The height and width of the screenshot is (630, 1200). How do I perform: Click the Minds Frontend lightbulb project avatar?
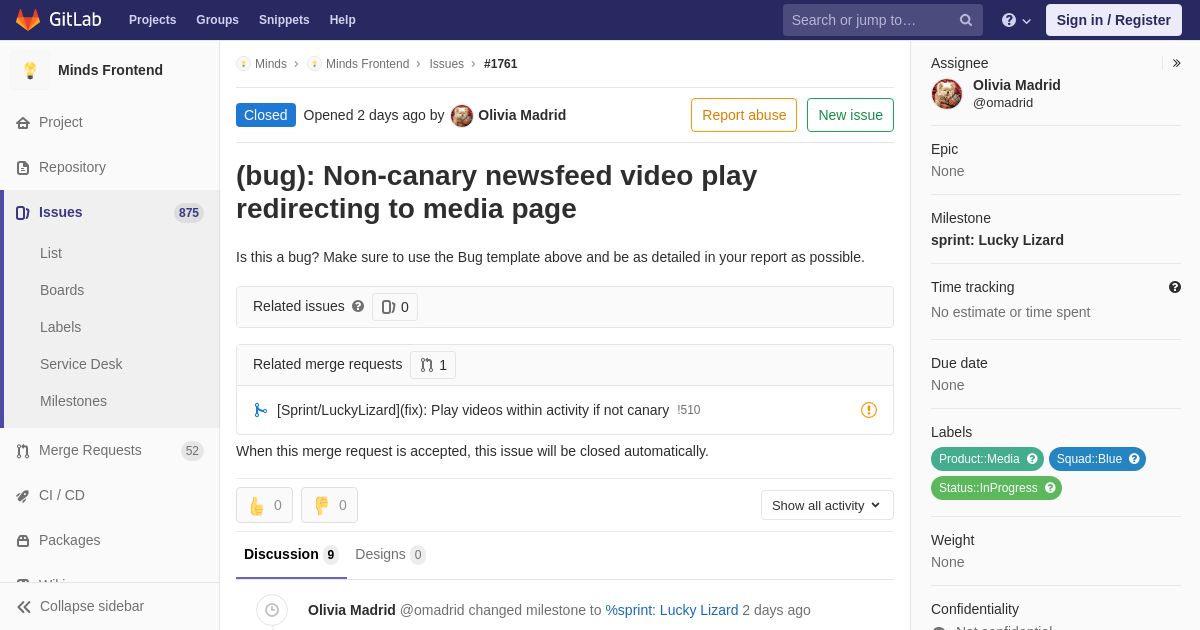30,70
